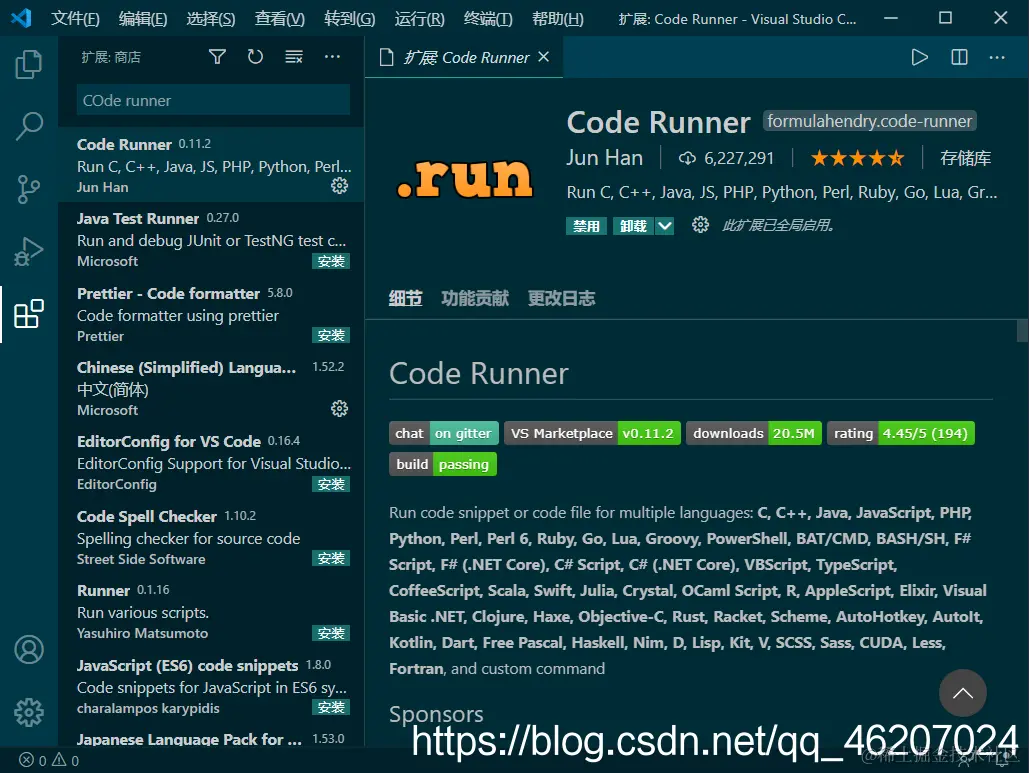This screenshot has width=1029, height=773.
Task: Select Java Test Runner list entry
Action: tap(211, 239)
